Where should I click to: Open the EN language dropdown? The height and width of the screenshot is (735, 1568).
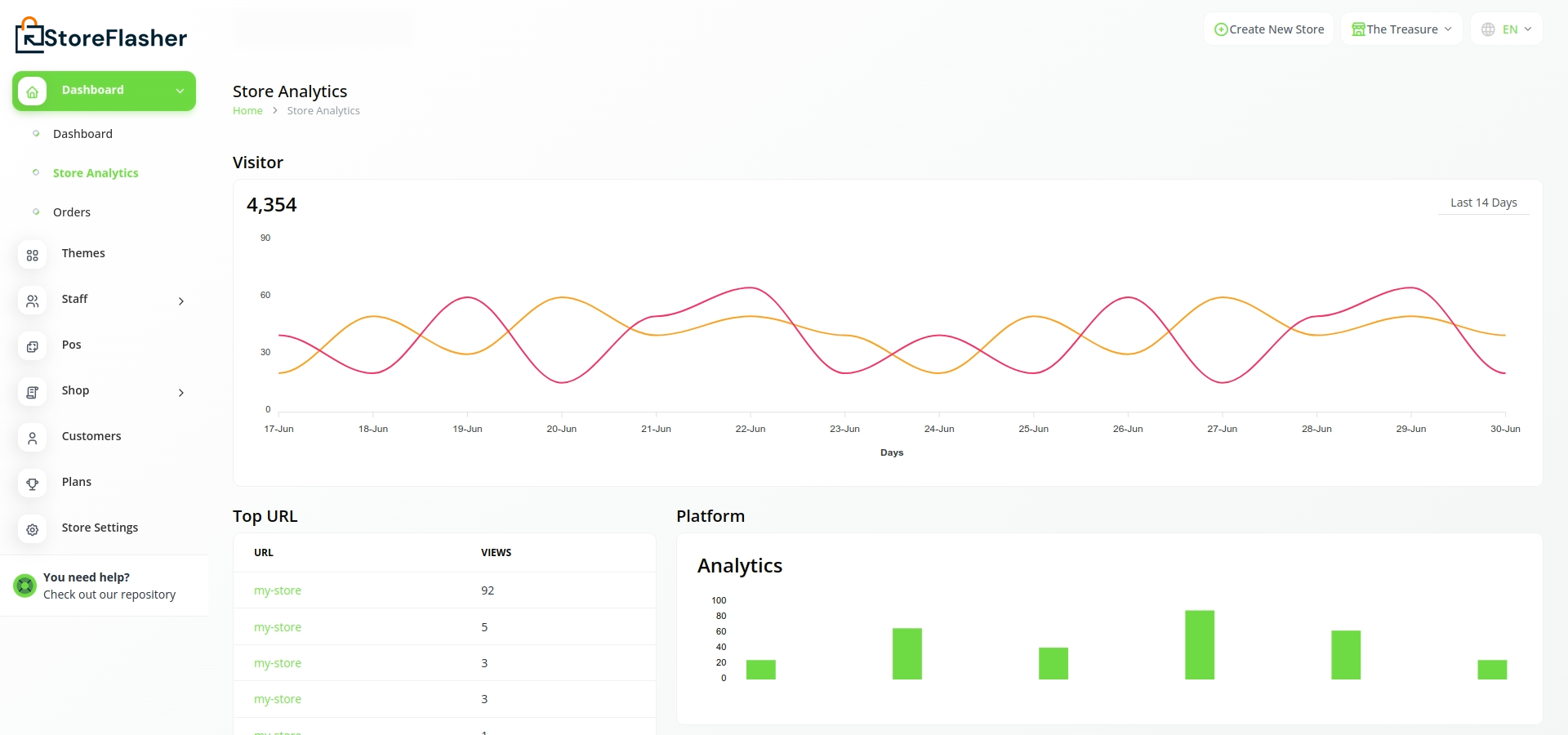1507,29
